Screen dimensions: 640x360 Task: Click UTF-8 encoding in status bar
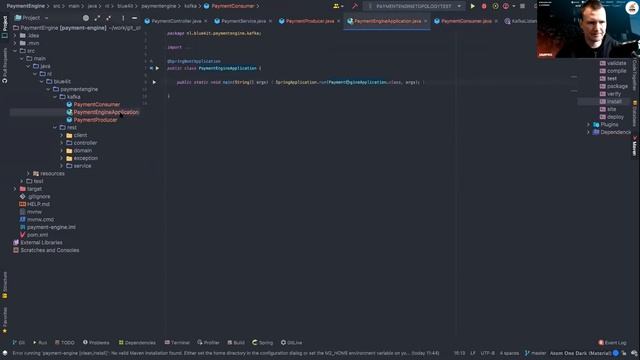[487, 353]
